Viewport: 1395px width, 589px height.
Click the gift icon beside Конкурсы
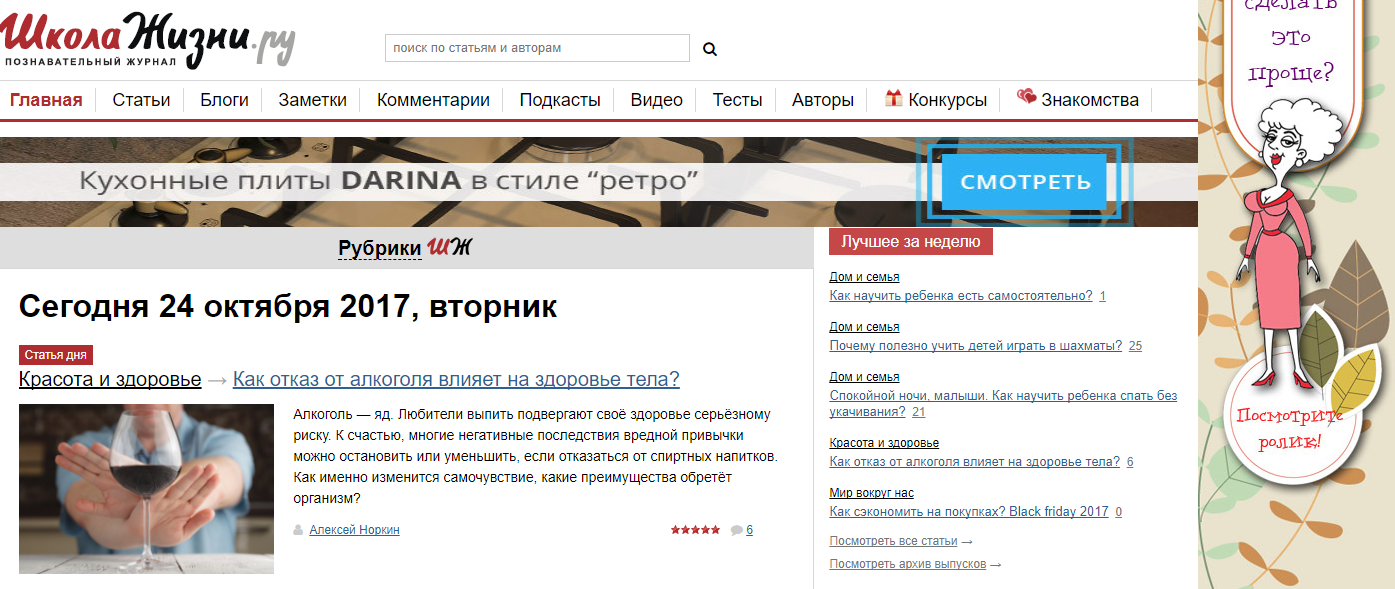click(893, 98)
